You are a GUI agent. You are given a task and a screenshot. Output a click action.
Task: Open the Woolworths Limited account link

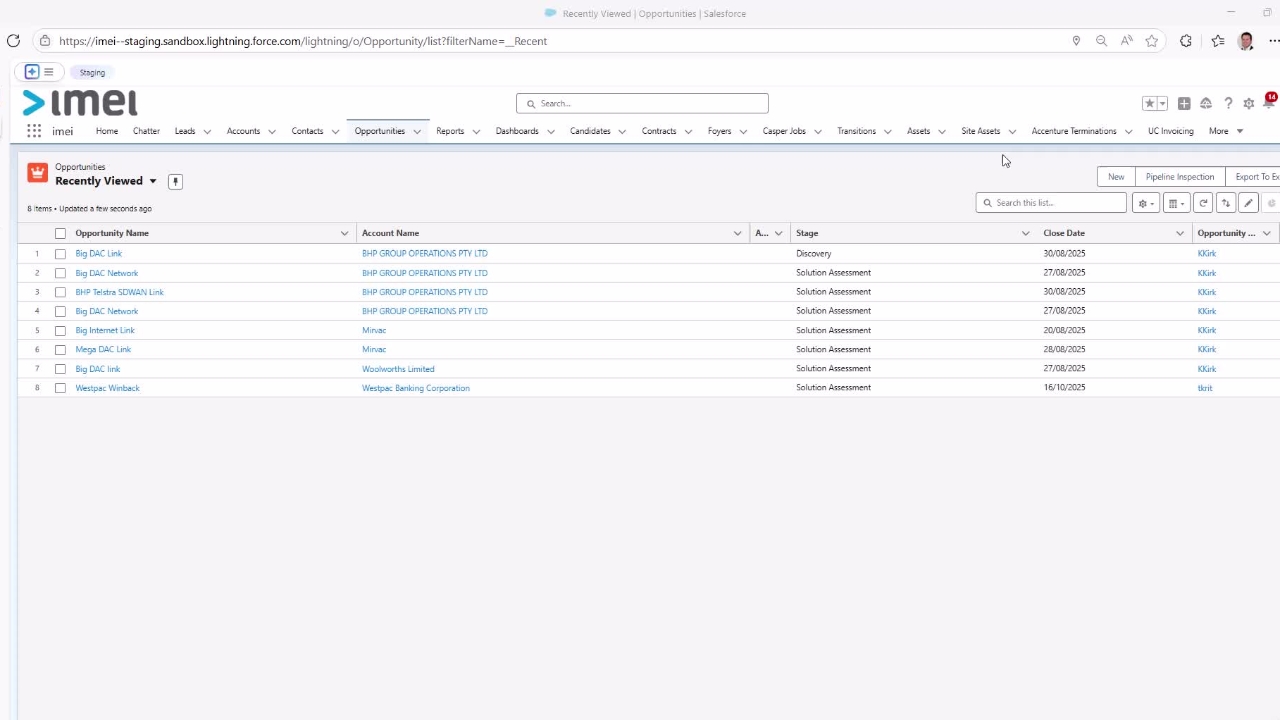(x=398, y=369)
